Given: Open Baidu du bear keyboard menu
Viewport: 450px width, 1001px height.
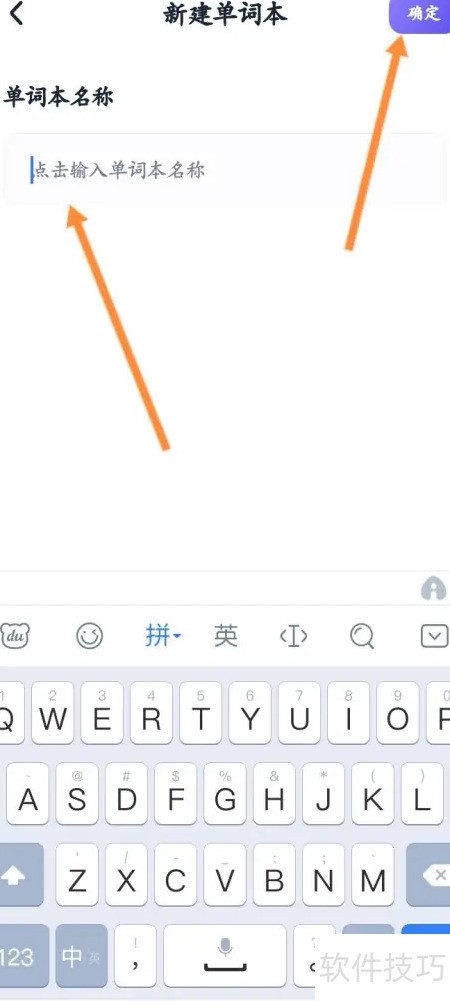Looking at the screenshot, I should pyautogui.click(x=14, y=636).
